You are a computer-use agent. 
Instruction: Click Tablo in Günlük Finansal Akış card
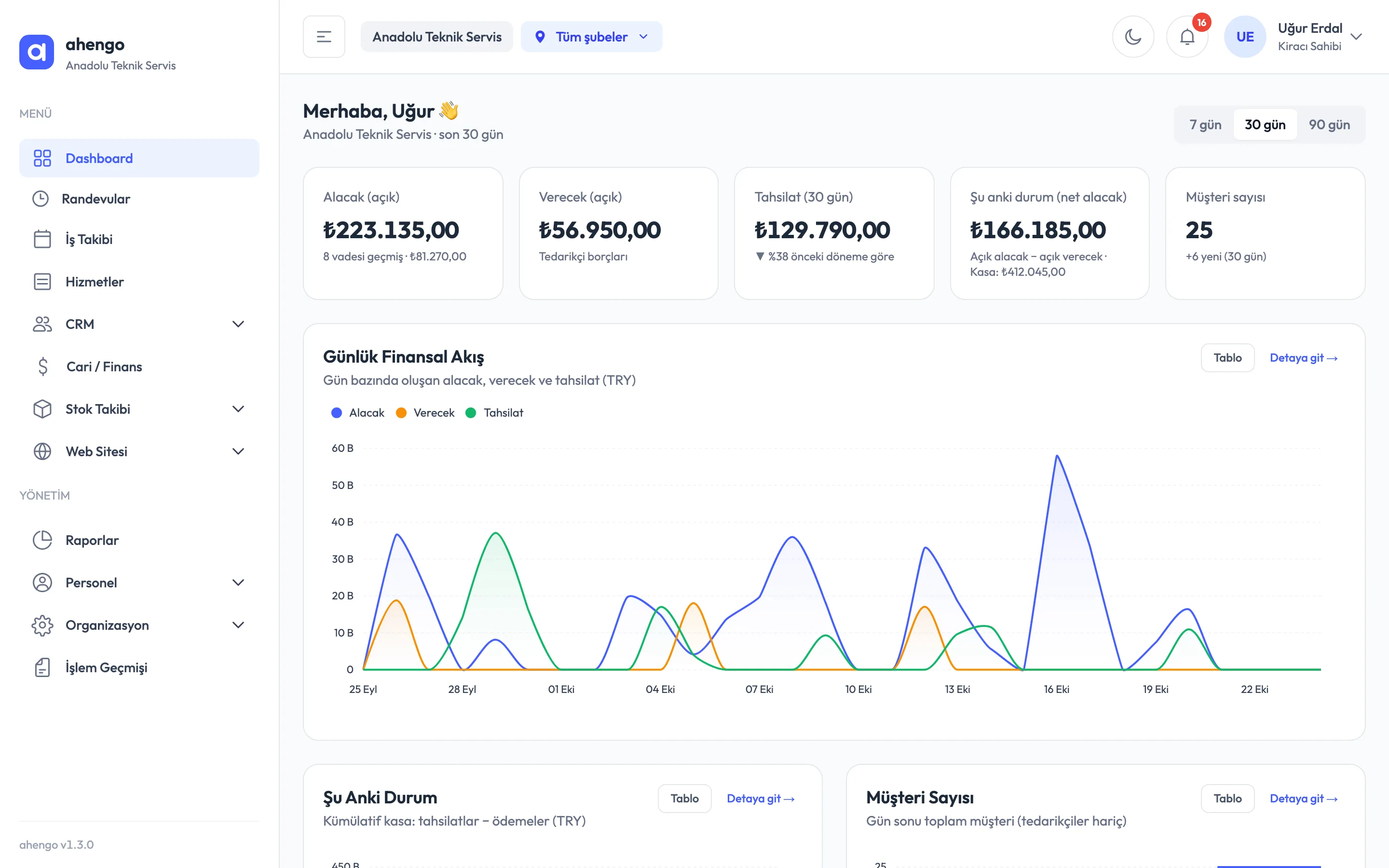1227,358
